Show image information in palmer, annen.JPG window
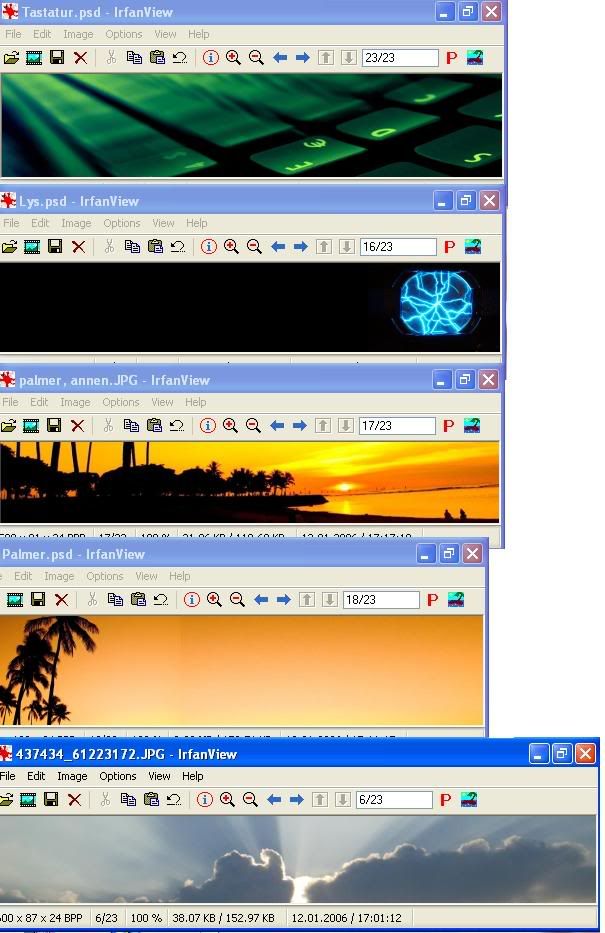This screenshot has height=933, width=605. [x=207, y=426]
